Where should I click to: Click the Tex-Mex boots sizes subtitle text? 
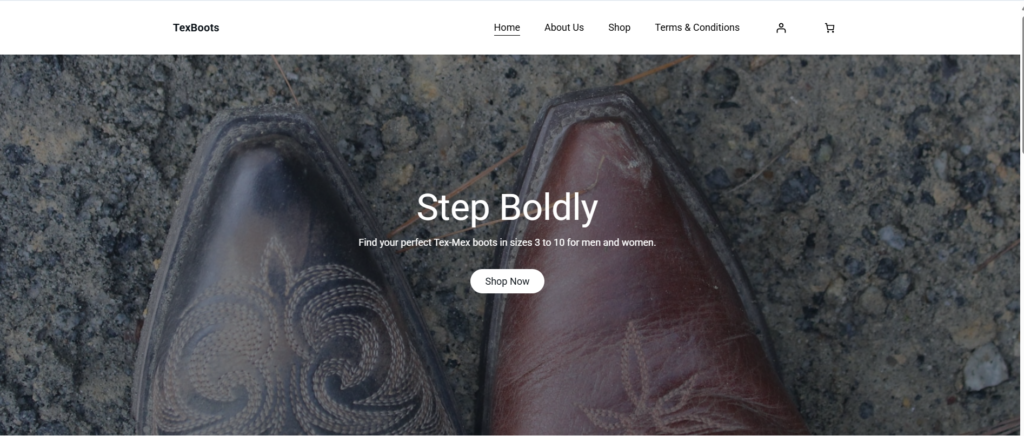coord(507,242)
